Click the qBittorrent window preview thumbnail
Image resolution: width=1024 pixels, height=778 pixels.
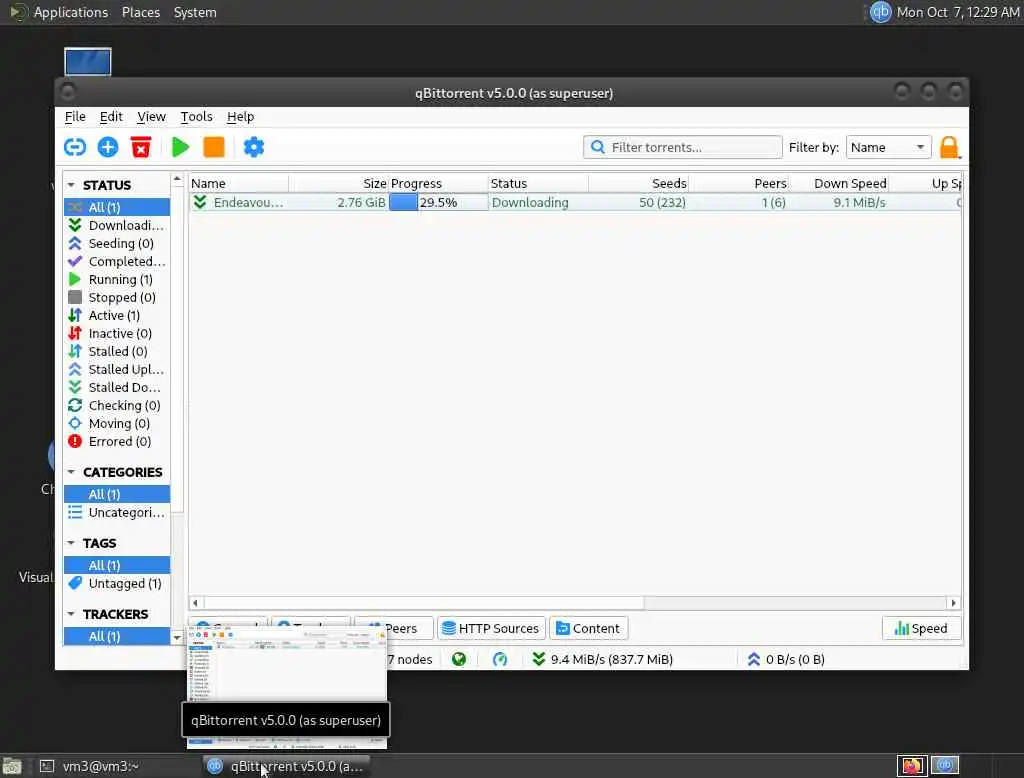(x=287, y=687)
